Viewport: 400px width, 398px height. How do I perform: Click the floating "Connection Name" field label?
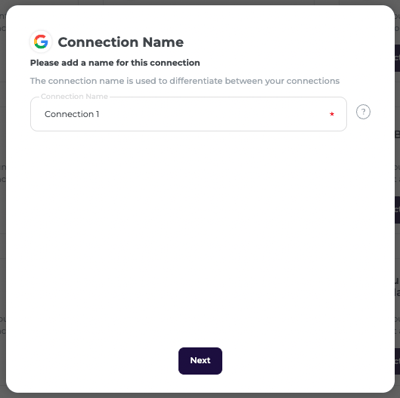click(74, 97)
